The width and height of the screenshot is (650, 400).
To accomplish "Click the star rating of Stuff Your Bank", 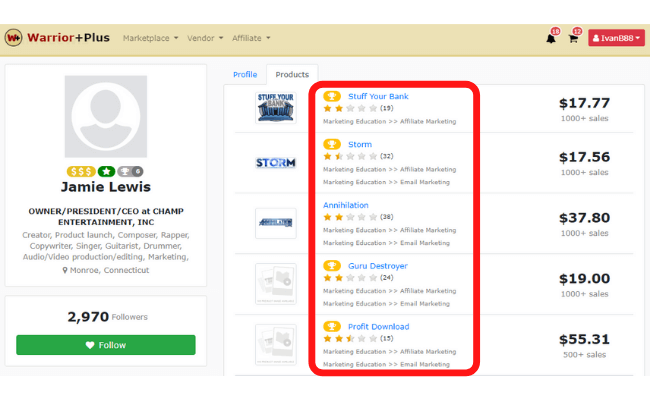I will (x=350, y=109).
